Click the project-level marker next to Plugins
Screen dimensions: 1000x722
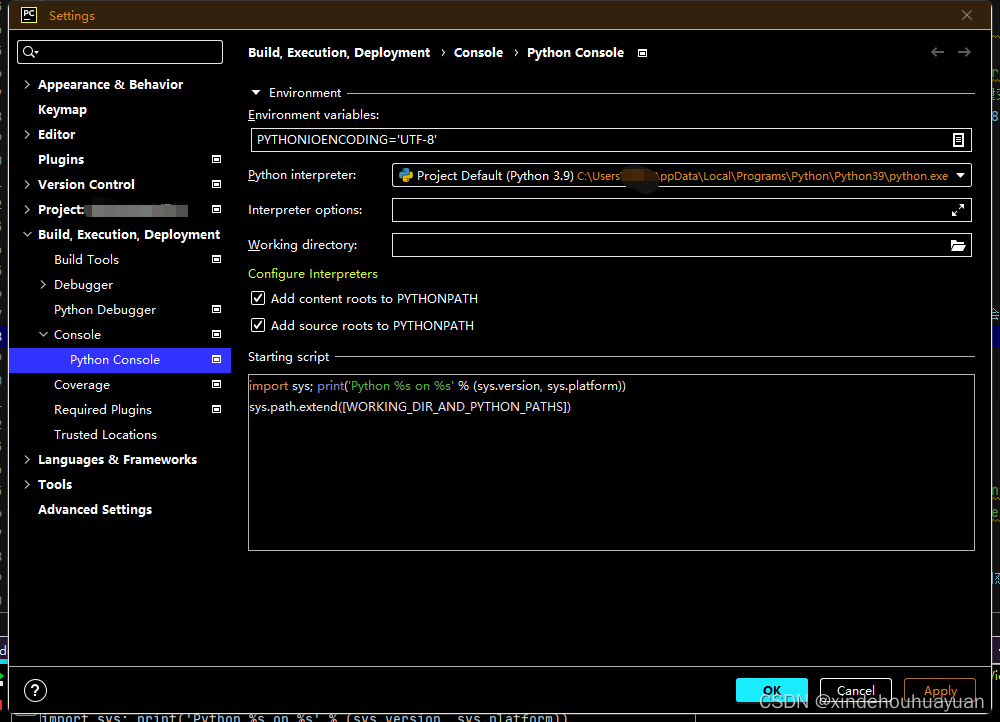[216, 159]
